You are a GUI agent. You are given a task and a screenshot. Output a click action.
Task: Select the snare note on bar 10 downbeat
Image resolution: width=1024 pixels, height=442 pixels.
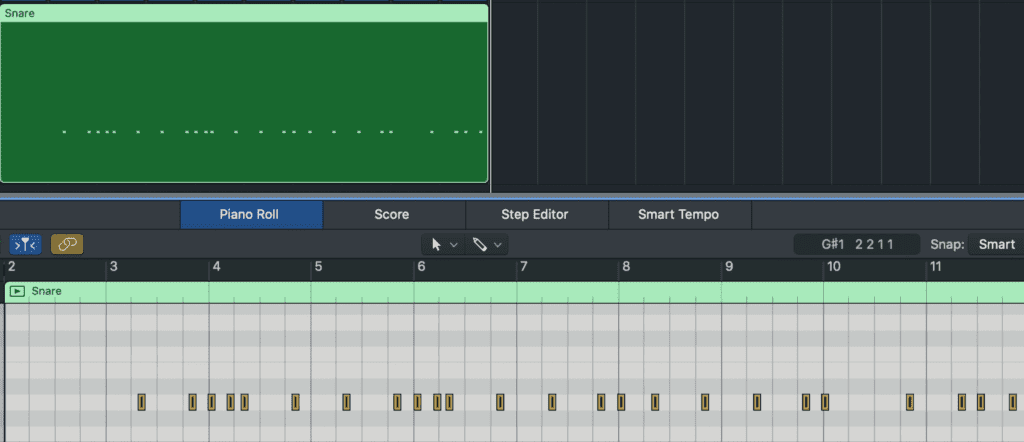825,402
